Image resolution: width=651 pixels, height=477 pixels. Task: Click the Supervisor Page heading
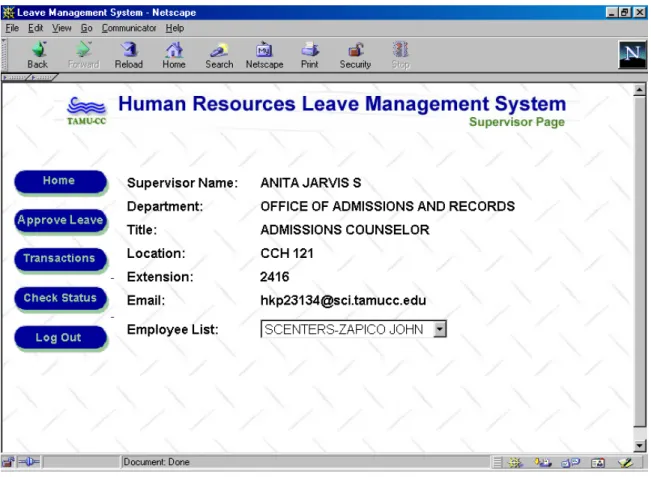click(x=517, y=122)
